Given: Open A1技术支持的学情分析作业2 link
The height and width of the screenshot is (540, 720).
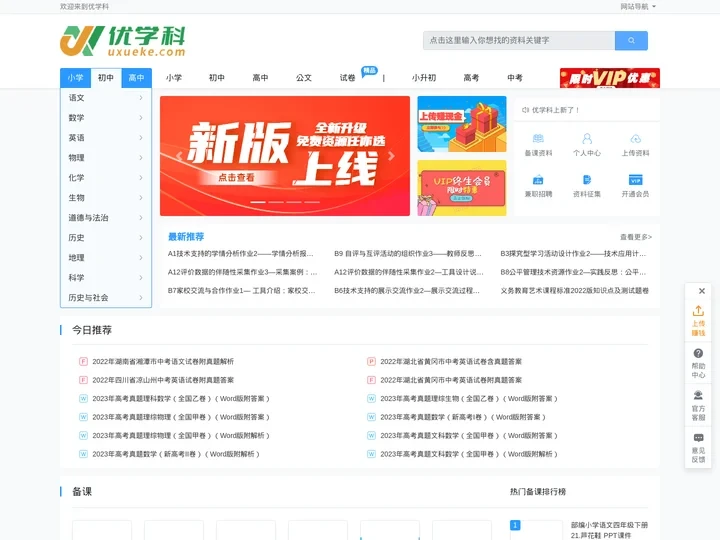Looking at the screenshot, I should pyautogui.click(x=241, y=253).
